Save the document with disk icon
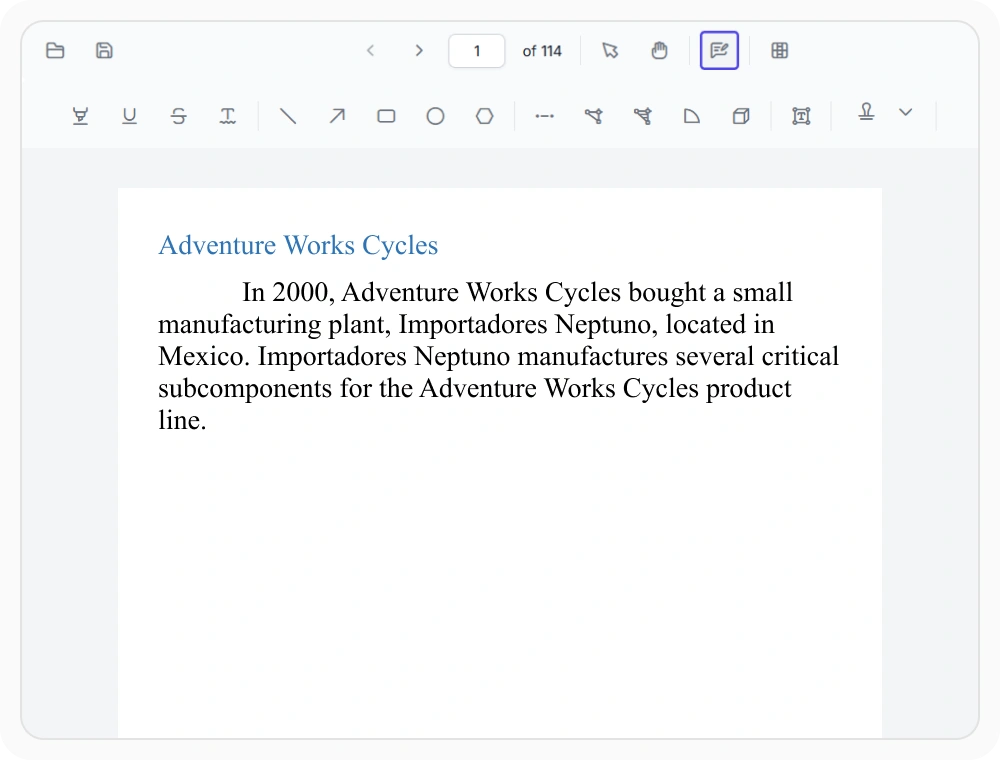The width and height of the screenshot is (1000, 760). click(104, 50)
